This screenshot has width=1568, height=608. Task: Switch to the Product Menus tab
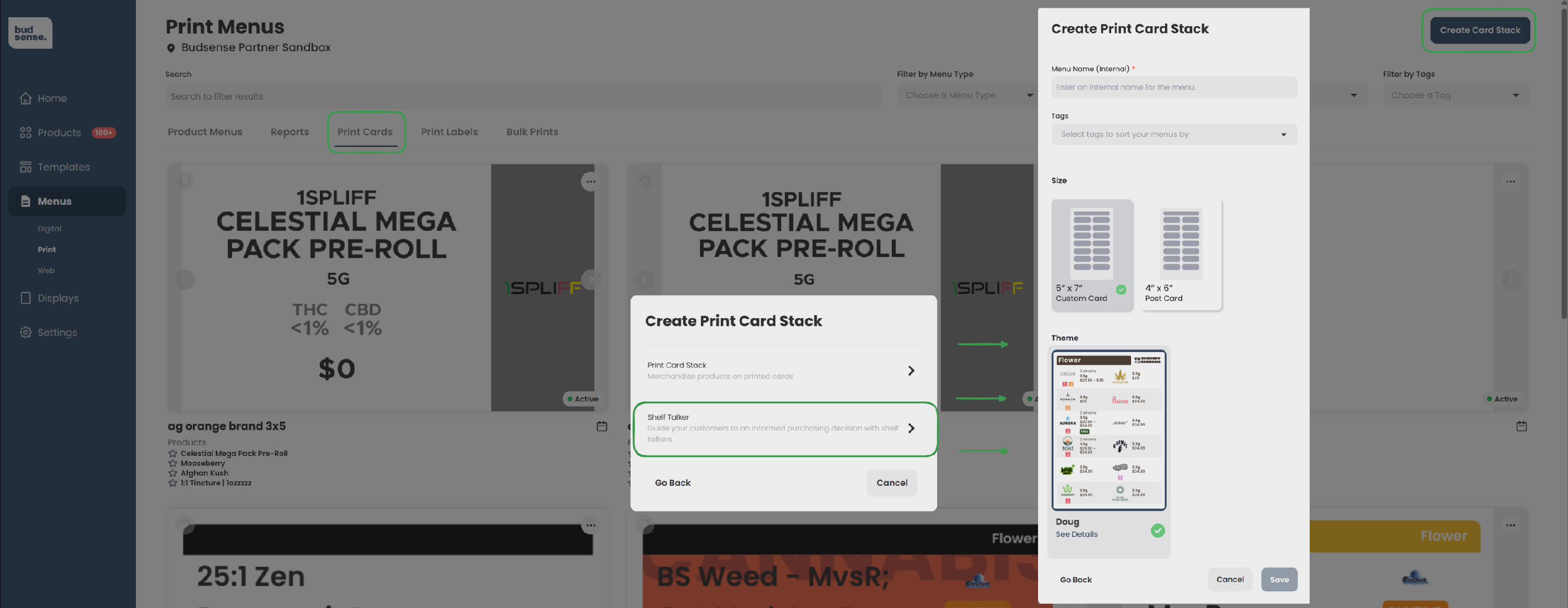pos(205,132)
